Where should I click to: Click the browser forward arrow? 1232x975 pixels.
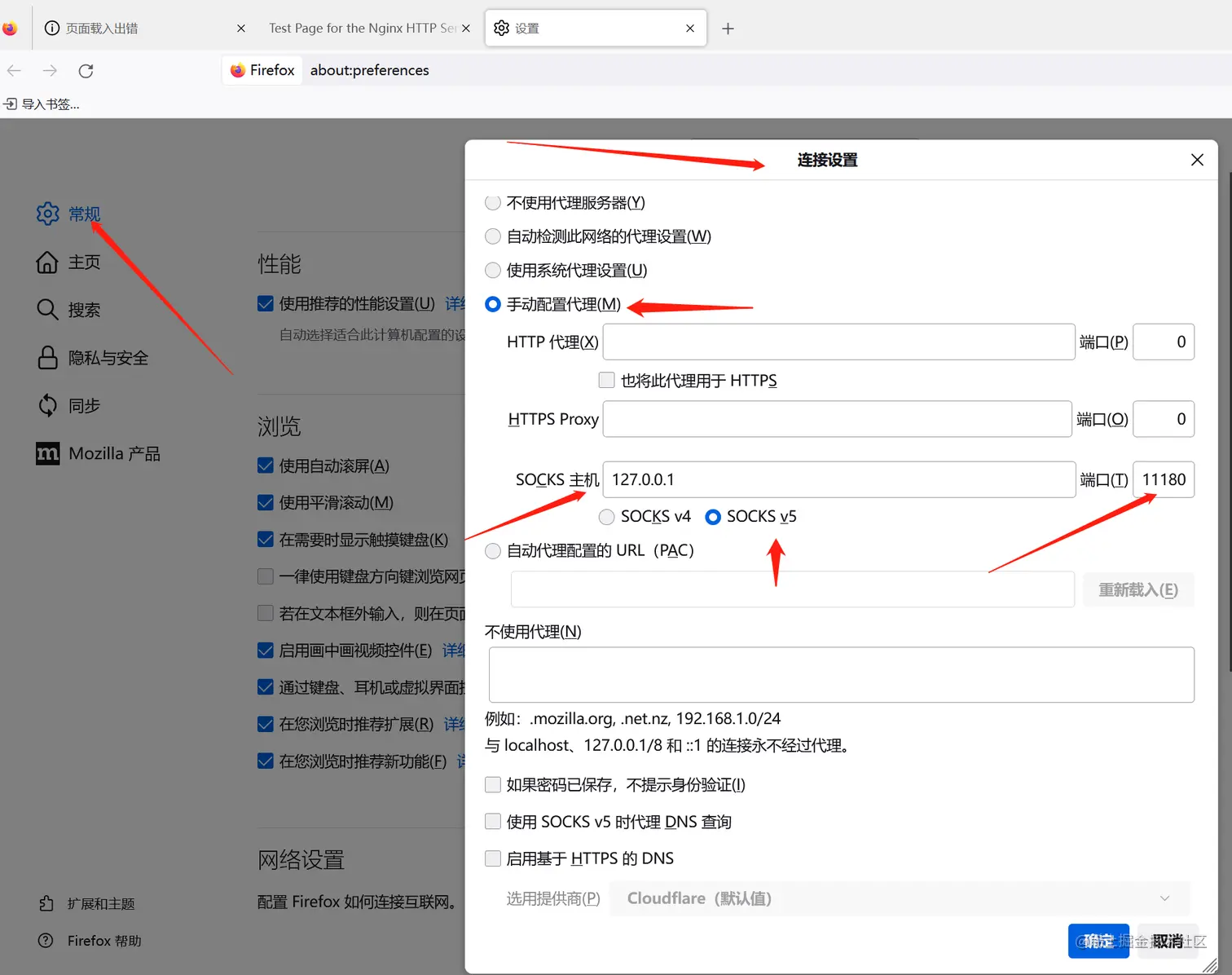pos(50,71)
